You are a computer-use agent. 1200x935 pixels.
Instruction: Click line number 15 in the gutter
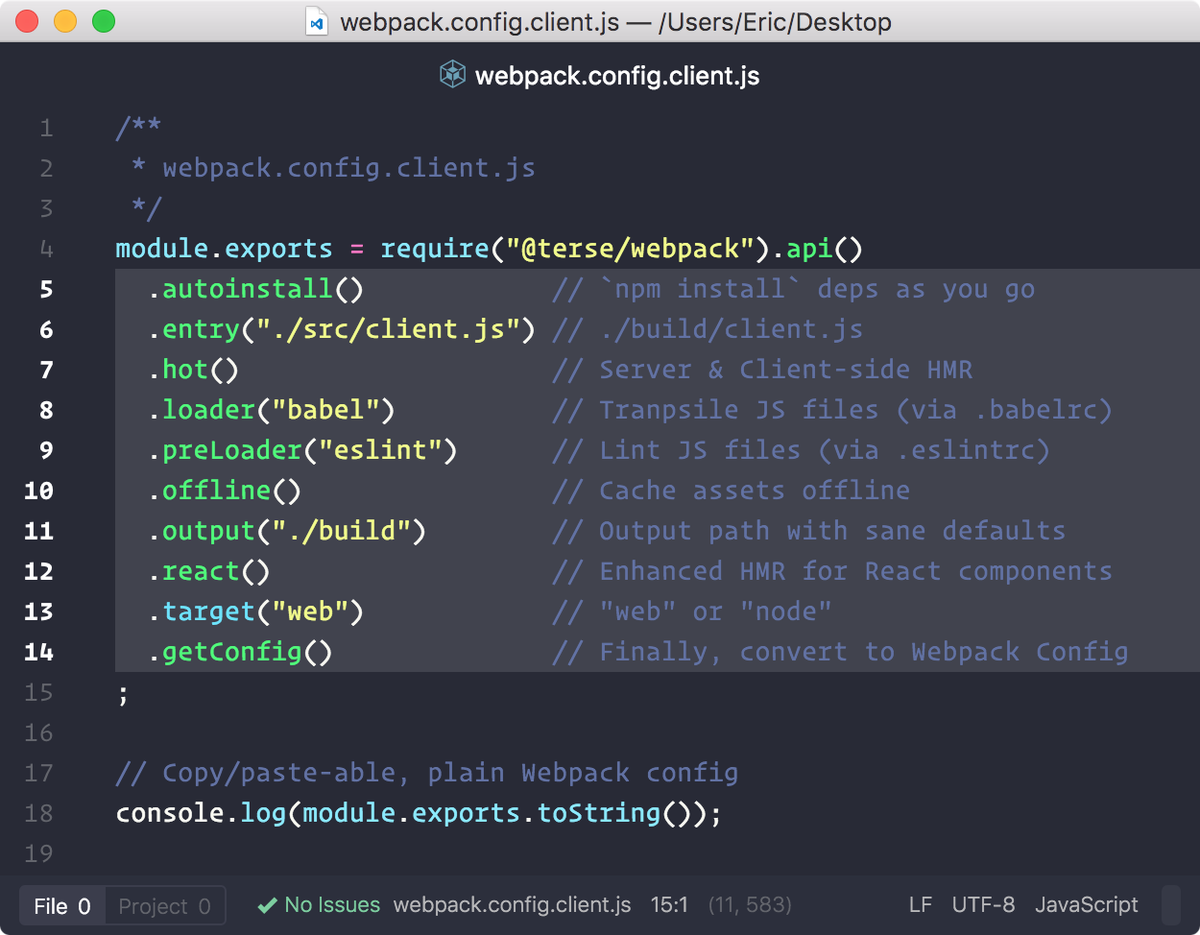coord(39,692)
